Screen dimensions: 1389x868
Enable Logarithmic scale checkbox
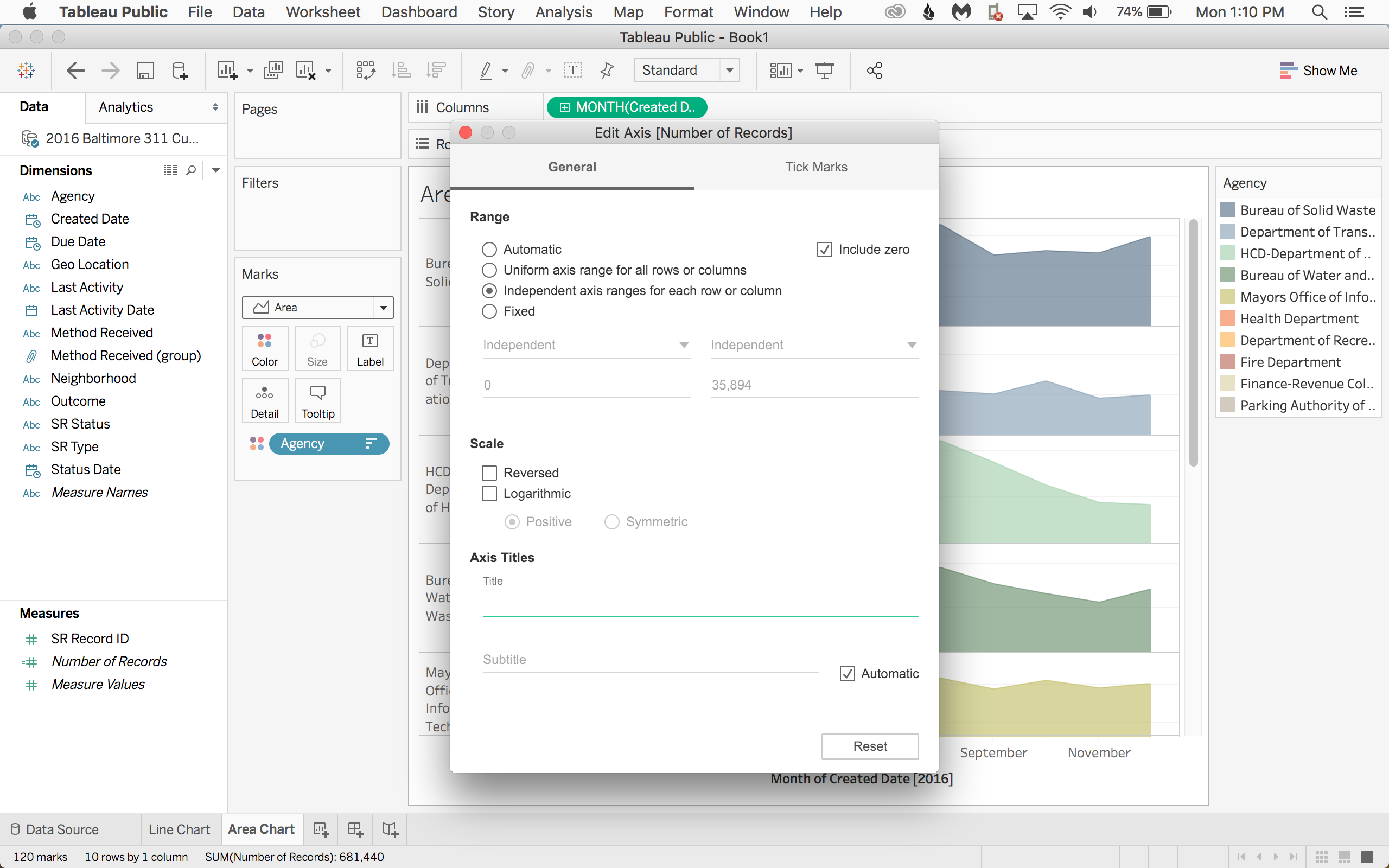coord(489,494)
